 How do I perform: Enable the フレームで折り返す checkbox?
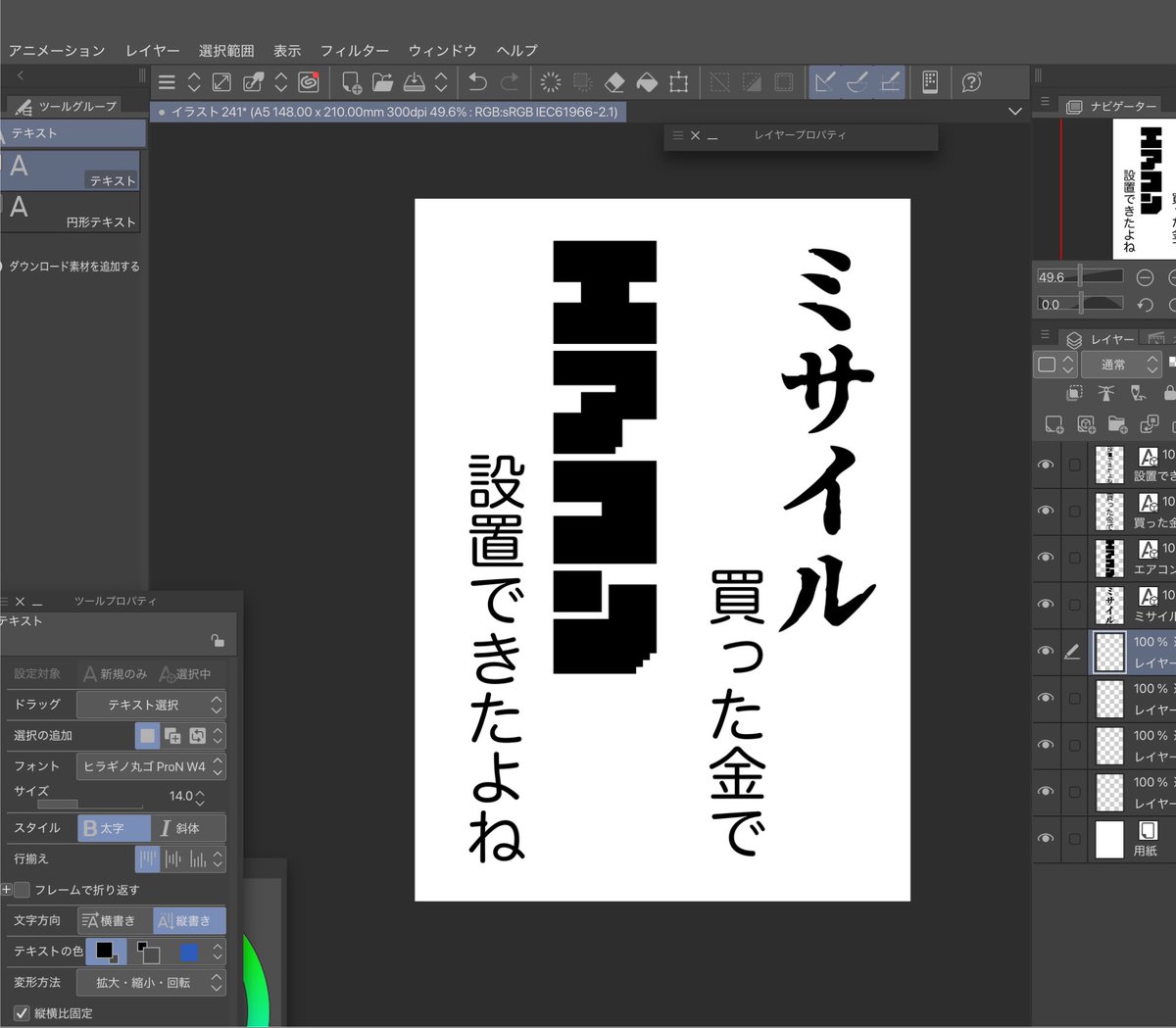click(x=22, y=890)
